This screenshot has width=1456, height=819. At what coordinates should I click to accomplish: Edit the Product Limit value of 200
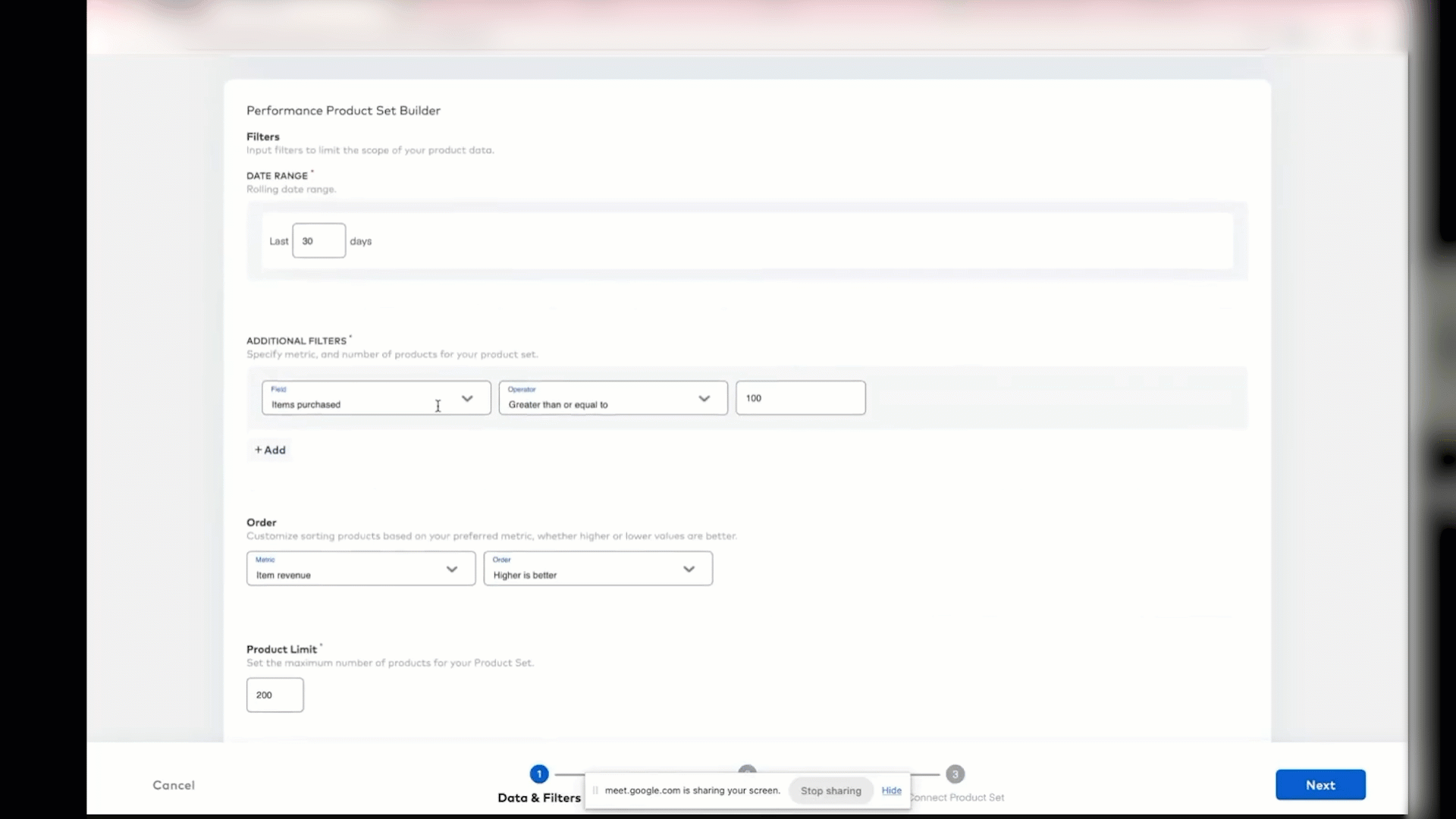275,694
